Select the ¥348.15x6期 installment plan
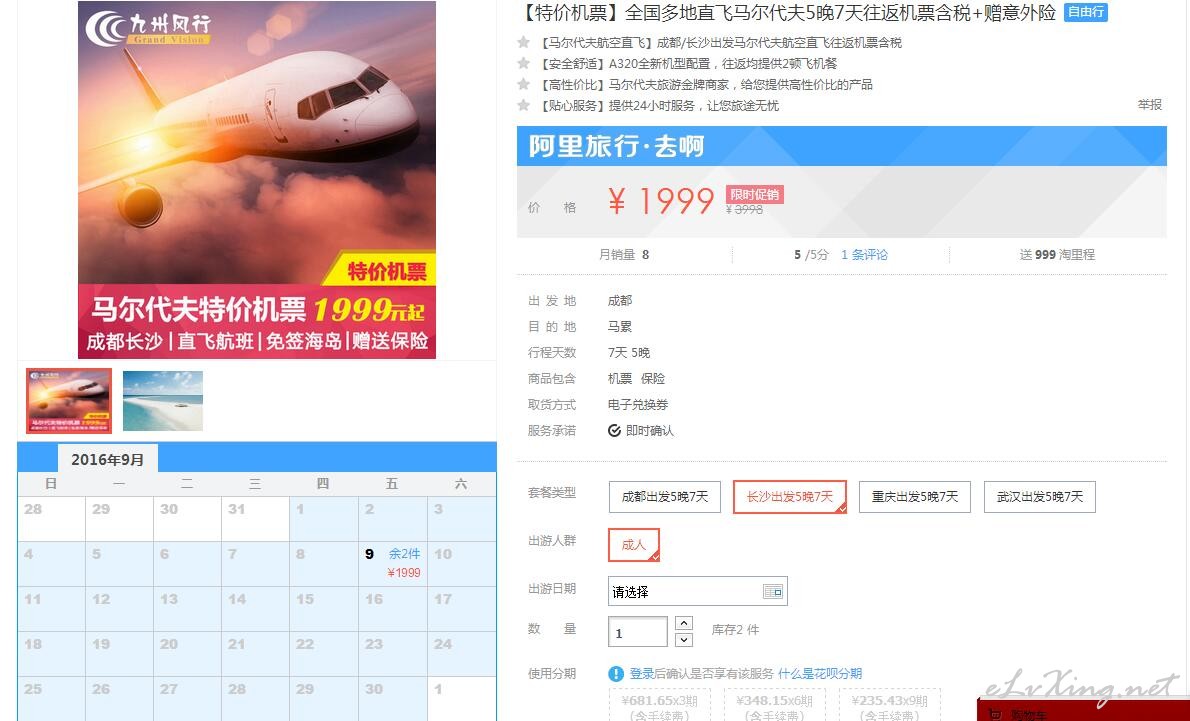 774,705
